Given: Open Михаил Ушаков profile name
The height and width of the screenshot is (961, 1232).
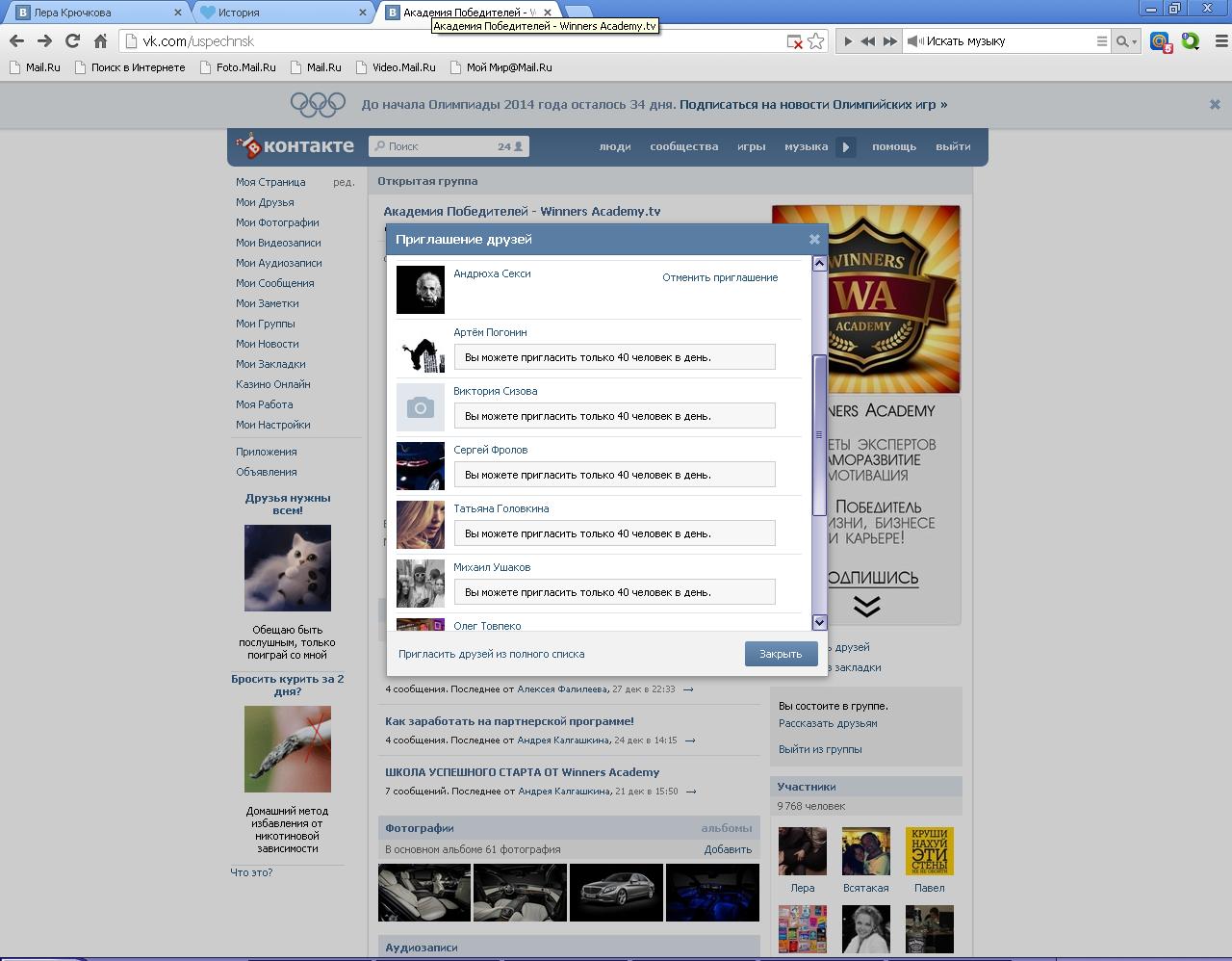Looking at the screenshot, I should click(x=492, y=567).
